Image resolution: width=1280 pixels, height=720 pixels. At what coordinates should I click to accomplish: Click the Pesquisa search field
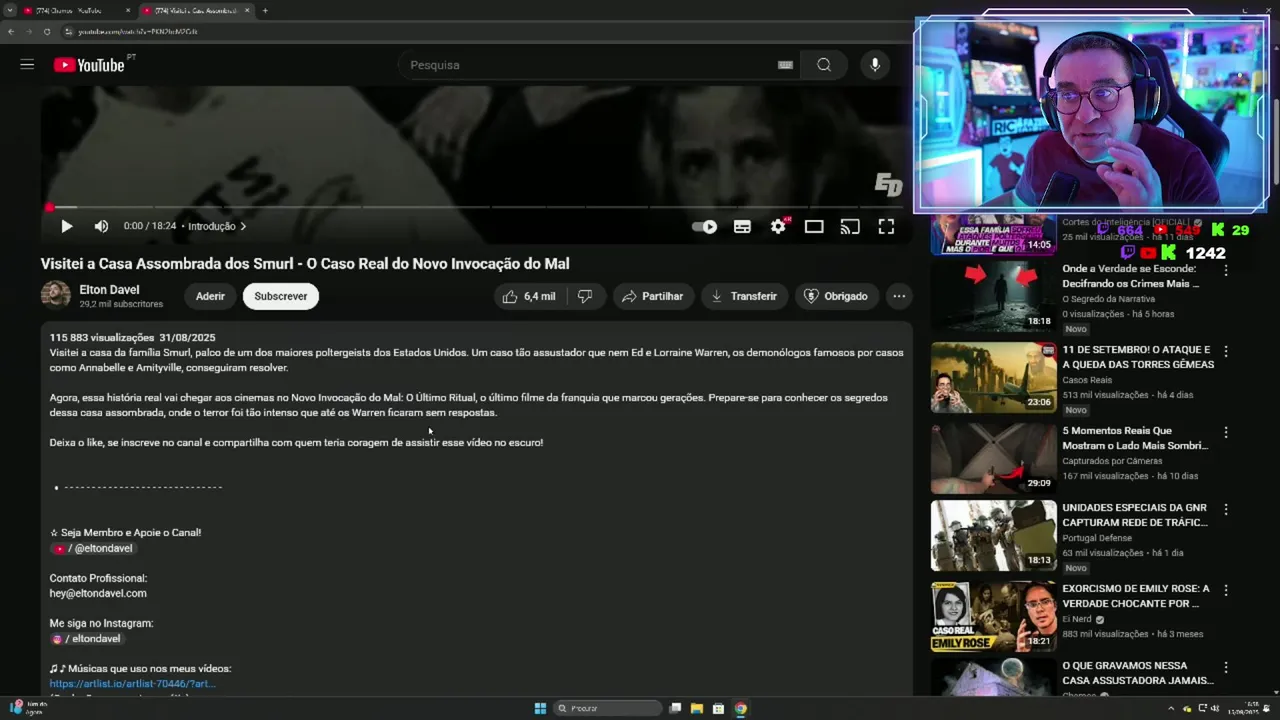[590, 65]
